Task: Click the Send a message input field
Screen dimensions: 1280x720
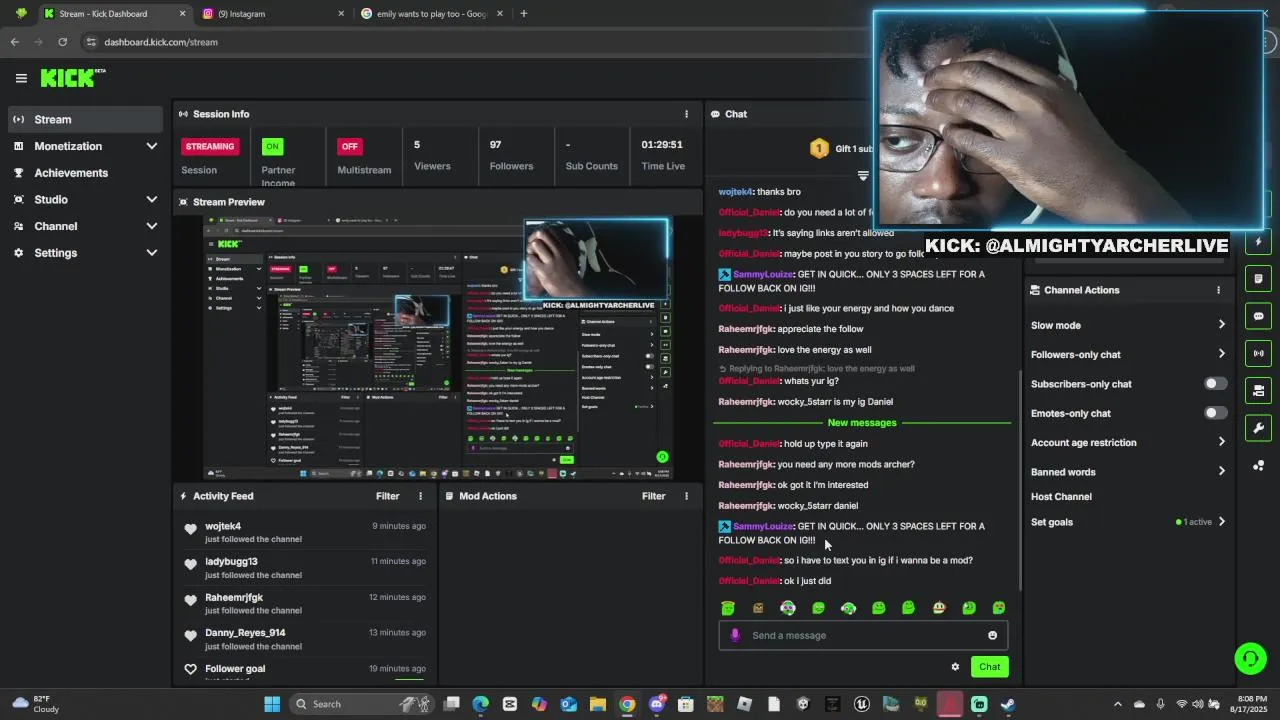Action: tap(863, 635)
